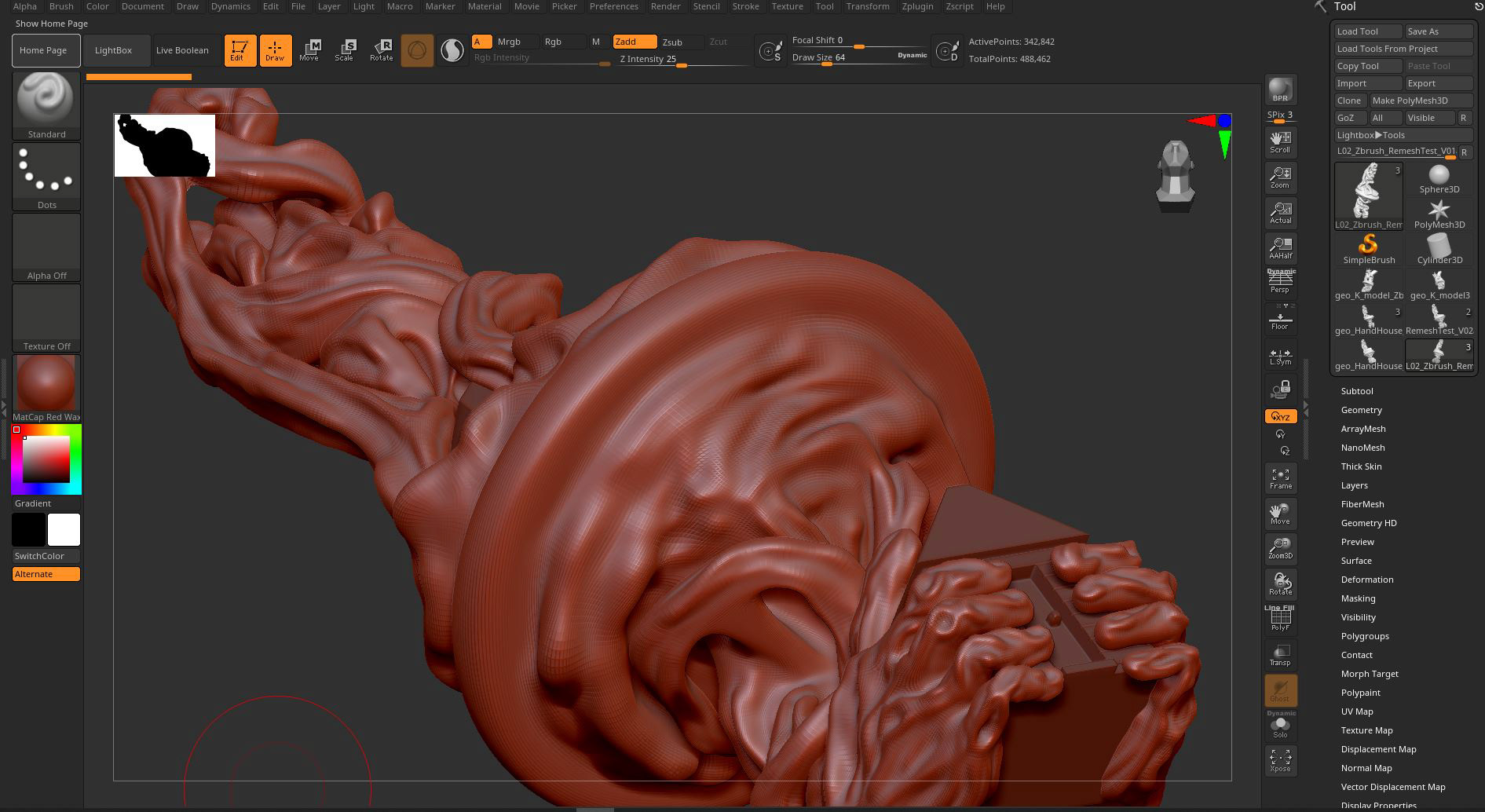Image resolution: width=1485 pixels, height=812 pixels.
Task: Toggle Transp transparency mode
Action: (1280, 655)
